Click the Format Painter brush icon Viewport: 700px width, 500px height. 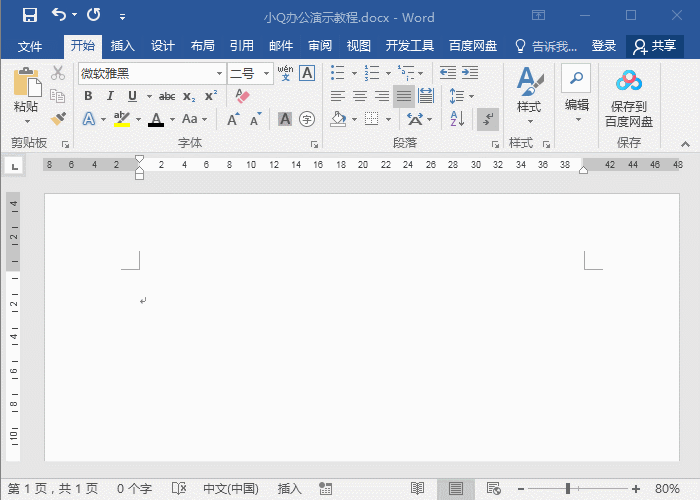[x=58, y=118]
